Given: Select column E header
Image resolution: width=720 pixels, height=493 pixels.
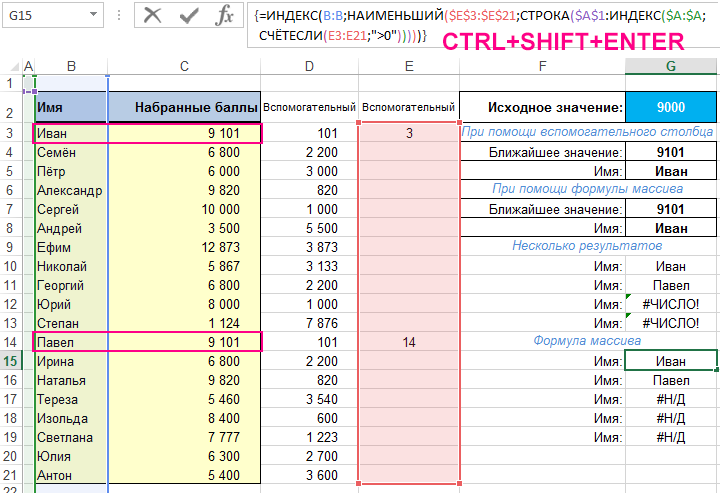Looking at the screenshot, I should 409,66.
